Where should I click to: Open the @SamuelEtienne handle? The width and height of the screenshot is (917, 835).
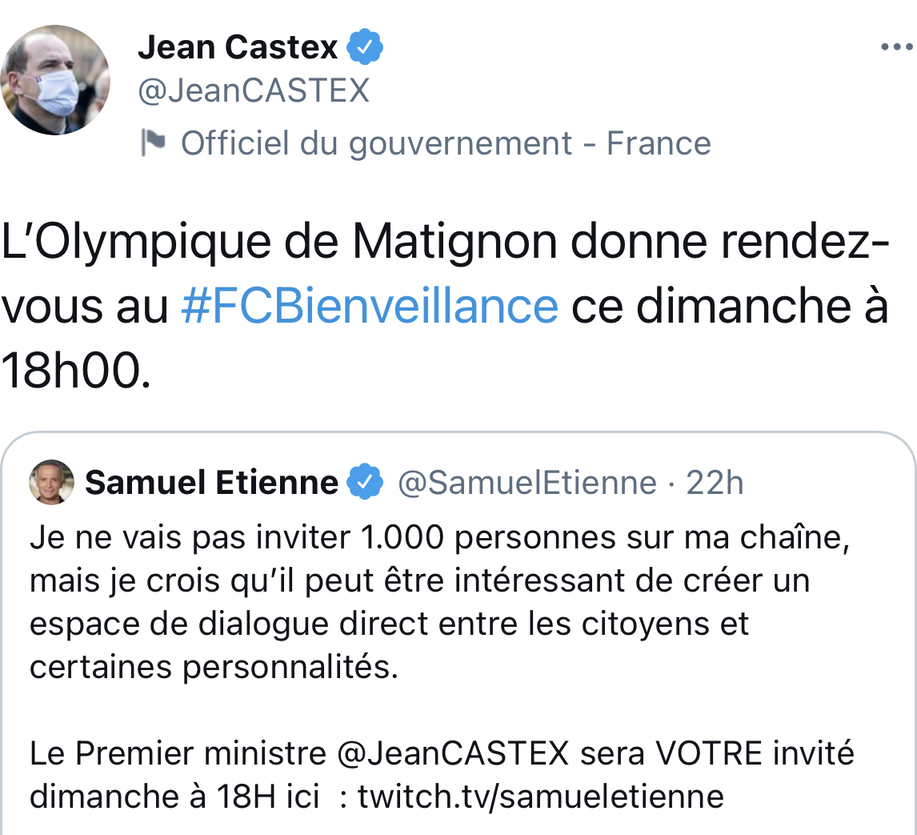point(527,483)
